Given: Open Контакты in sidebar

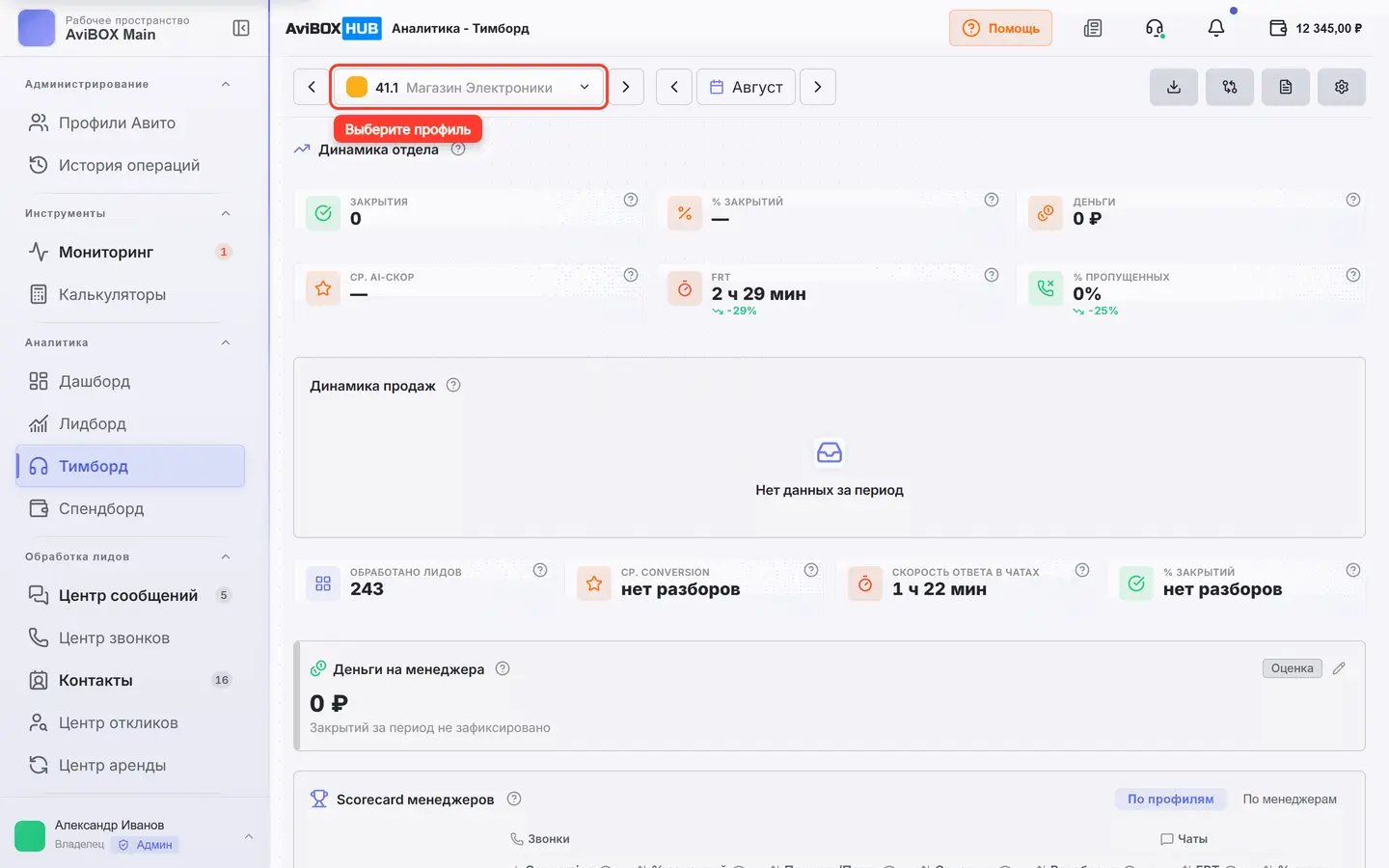Looking at the screenshot, I should (130, 680).
